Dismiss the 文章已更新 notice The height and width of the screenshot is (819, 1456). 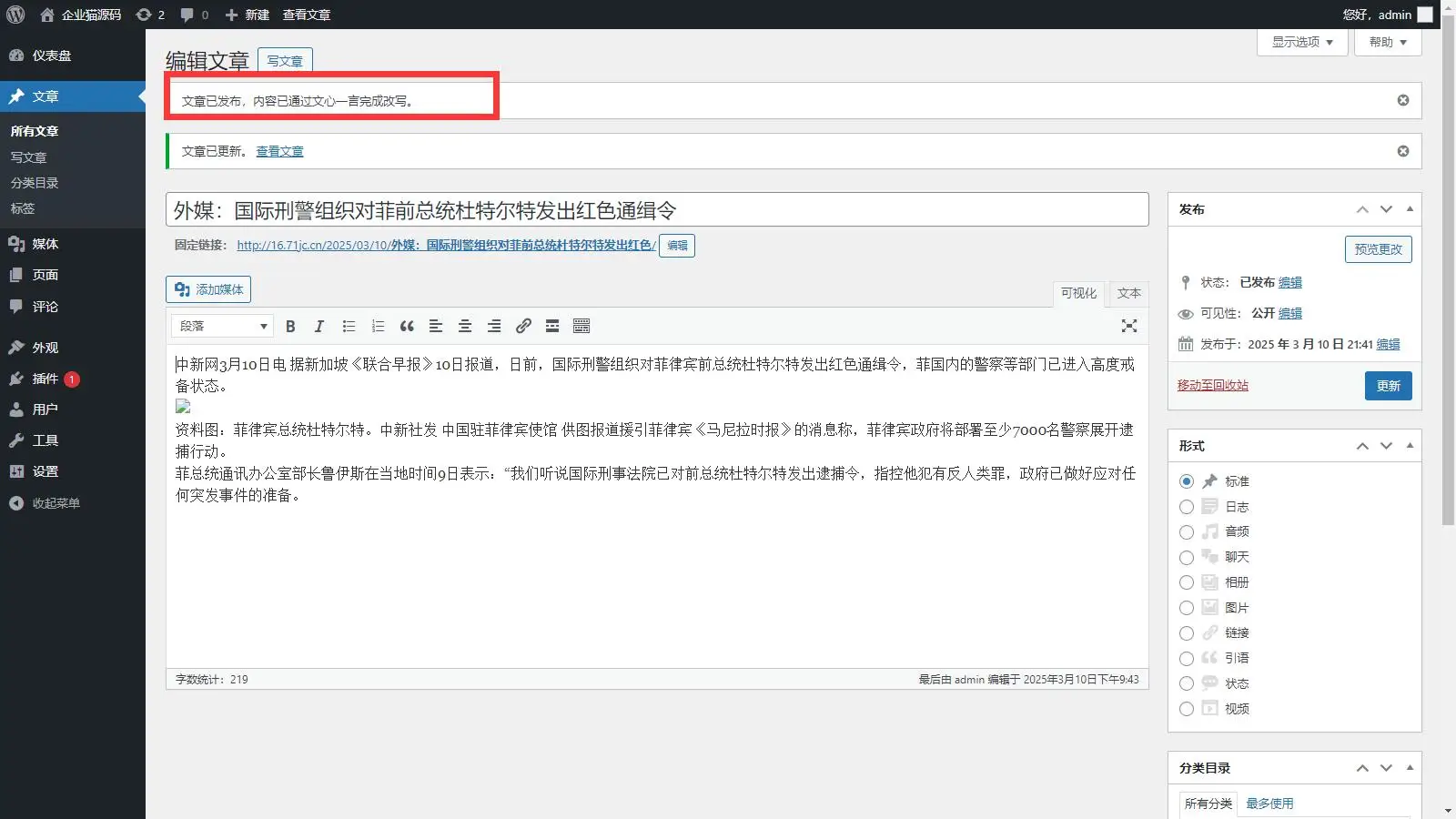tap(1402, 151)
